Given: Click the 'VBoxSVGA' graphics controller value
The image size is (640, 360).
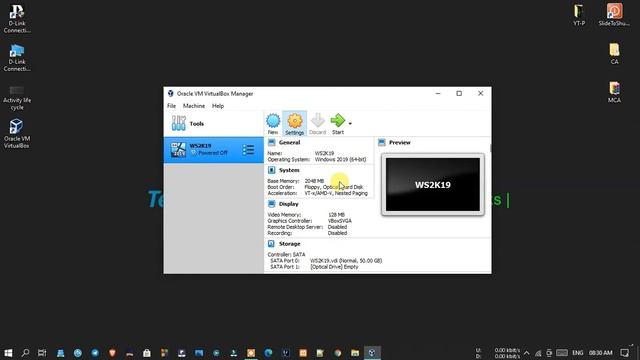Looking at the screenshot, I should pyautogui.click(x=340, y=221).
